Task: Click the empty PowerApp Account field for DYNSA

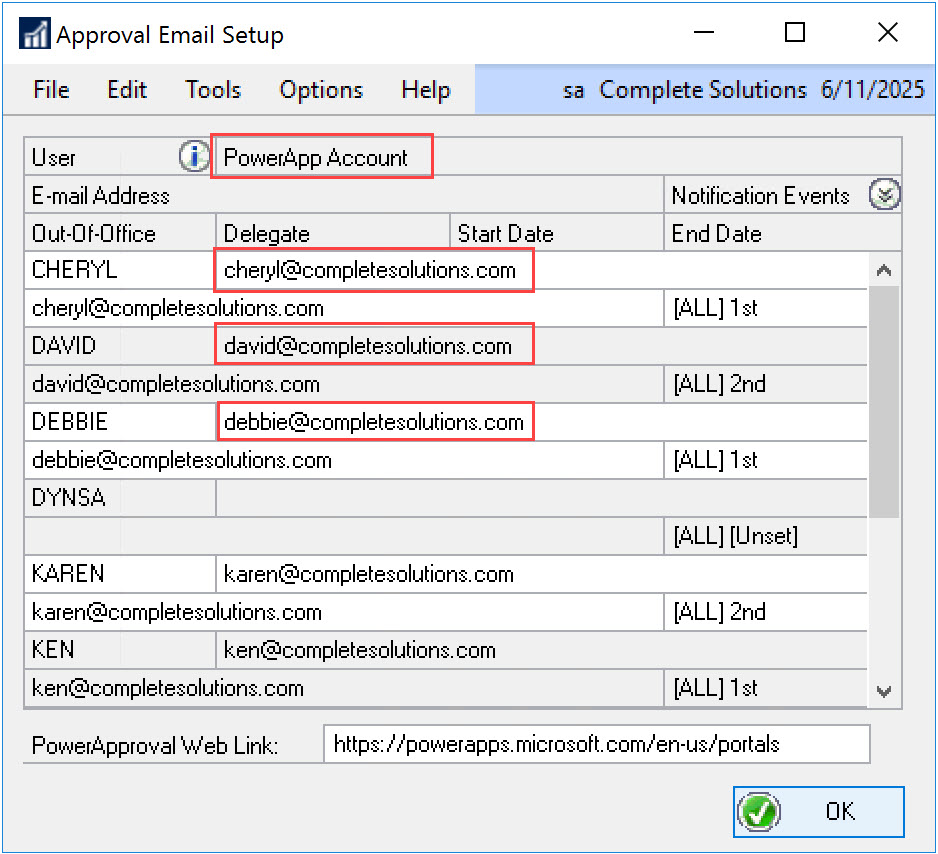Action: [x=540, y=498]
